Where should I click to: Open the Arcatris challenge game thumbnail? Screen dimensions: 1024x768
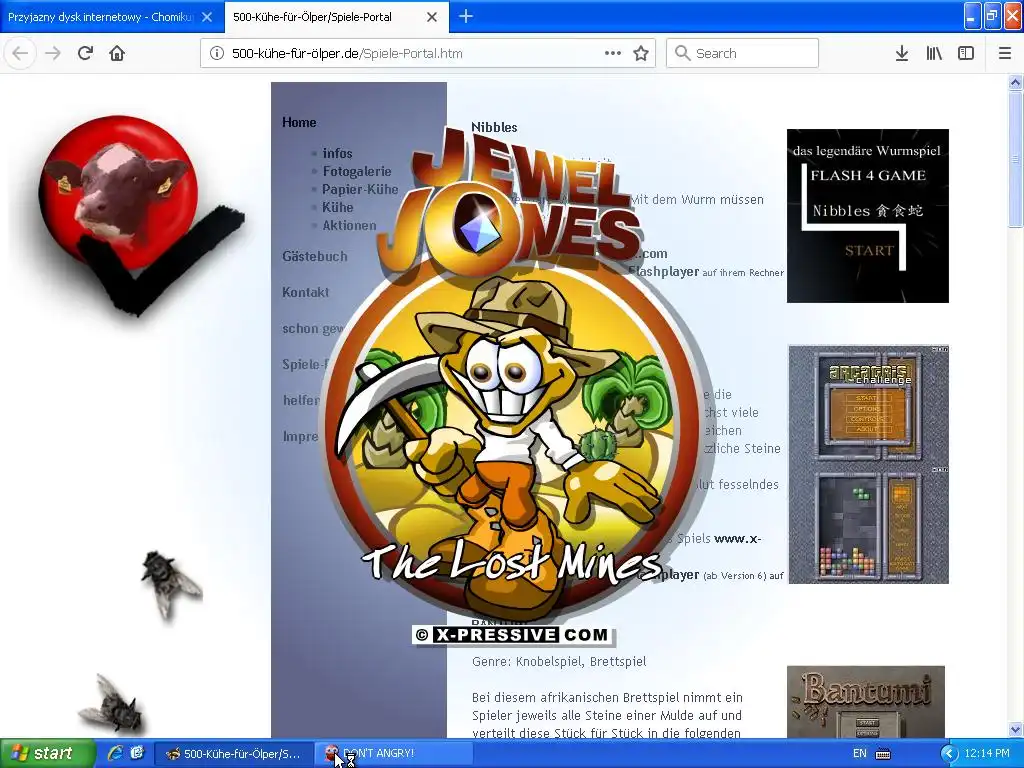click(869, 464)
